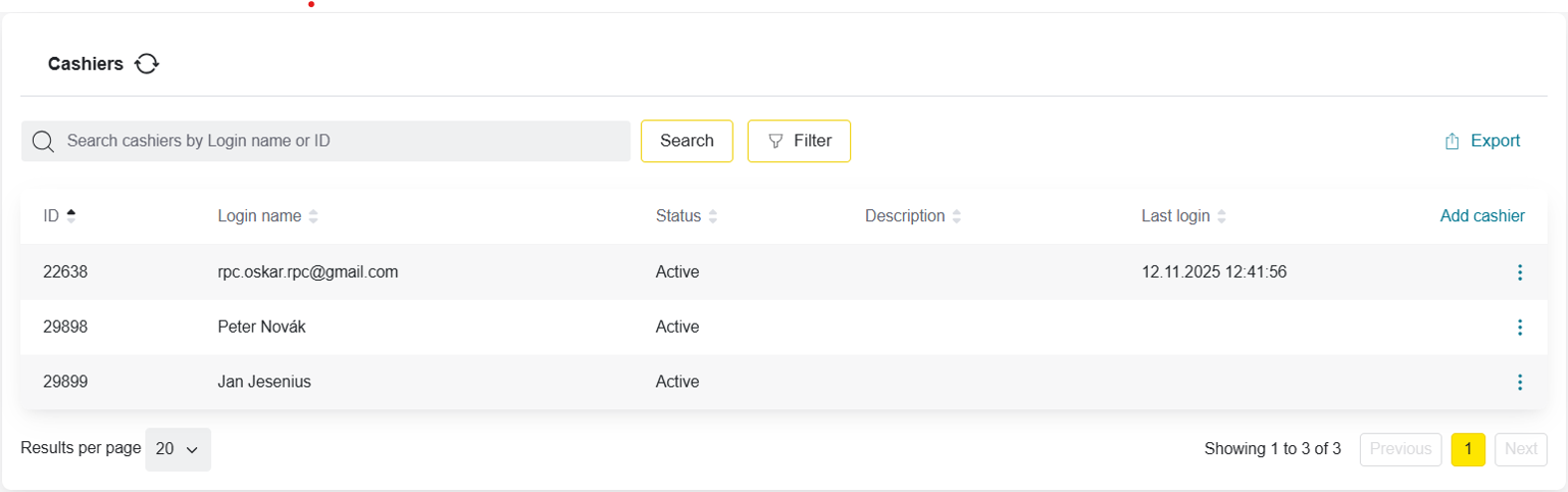The height and width of the screenshot is (492, 1568).
Task: Select page 1 in pagination
Action: coord(1467,449)
